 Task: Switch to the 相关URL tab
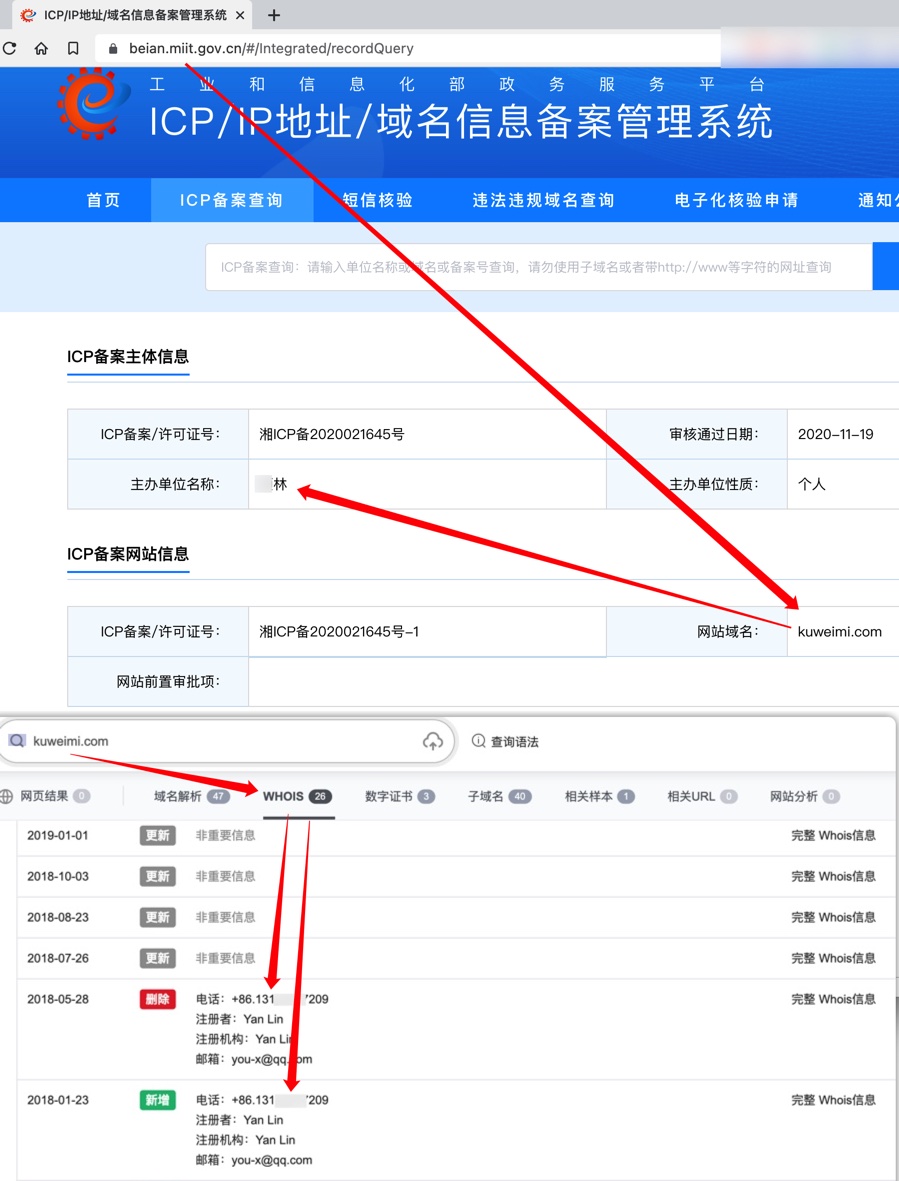tap(702, 796)
